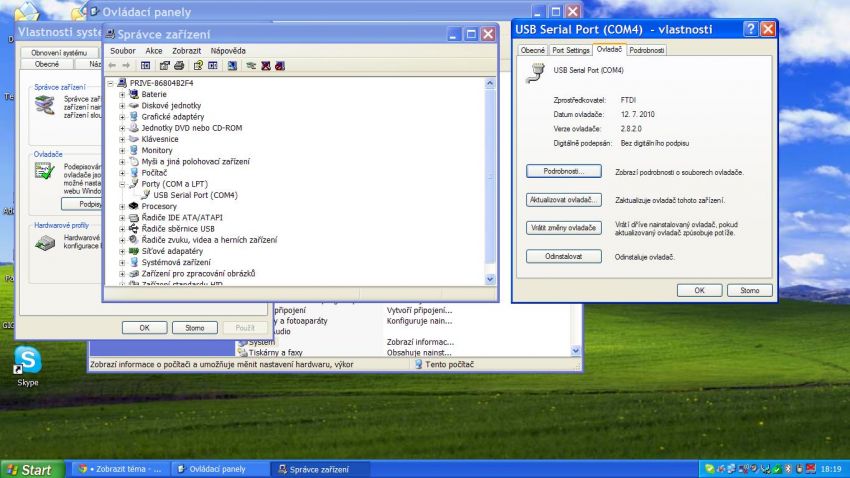
Task: Open the Soubor menu
Action: pyautogui.click(x=123, y=51)
